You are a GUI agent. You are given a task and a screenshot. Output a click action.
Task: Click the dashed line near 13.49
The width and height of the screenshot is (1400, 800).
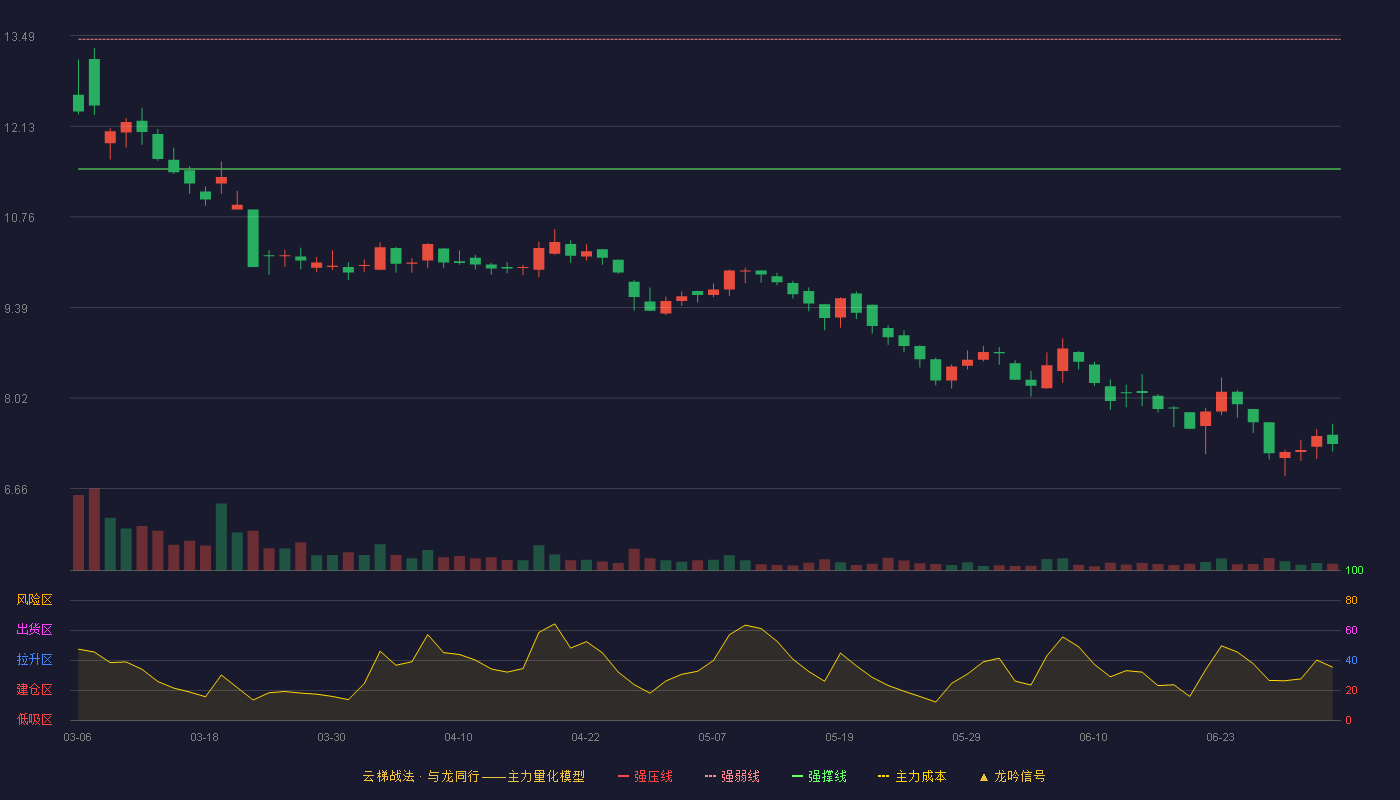[x=709, y=39]
